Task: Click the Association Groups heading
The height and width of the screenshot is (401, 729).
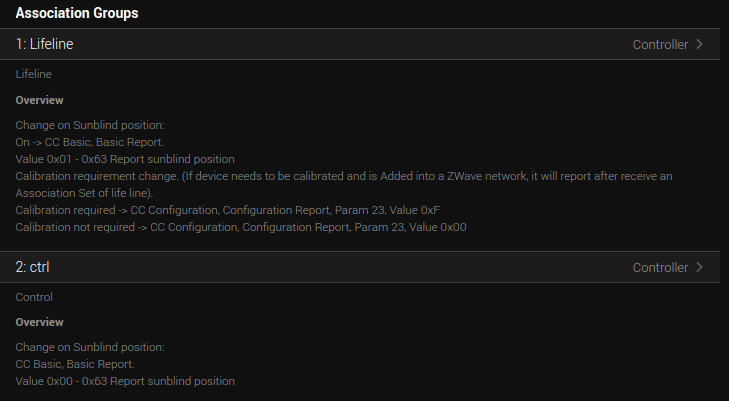Action: [x=77, y=13]
